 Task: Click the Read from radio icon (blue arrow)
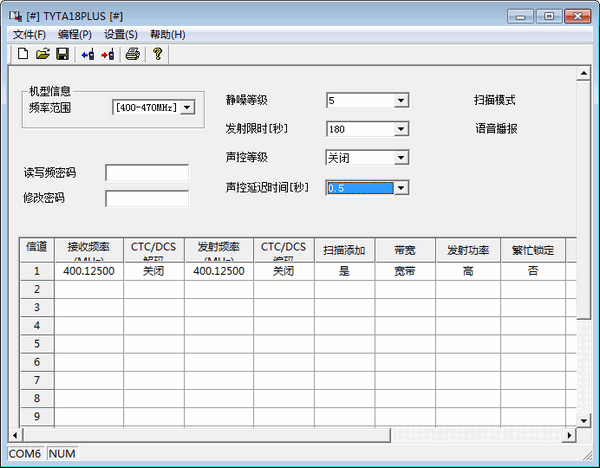(x=87, y=54)
